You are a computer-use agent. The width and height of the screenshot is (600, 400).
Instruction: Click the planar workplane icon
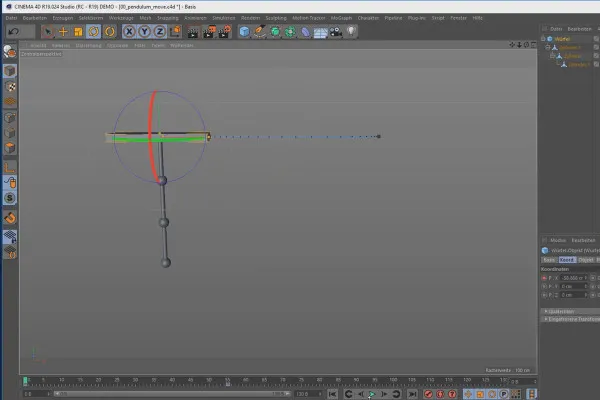click(10, 252)
